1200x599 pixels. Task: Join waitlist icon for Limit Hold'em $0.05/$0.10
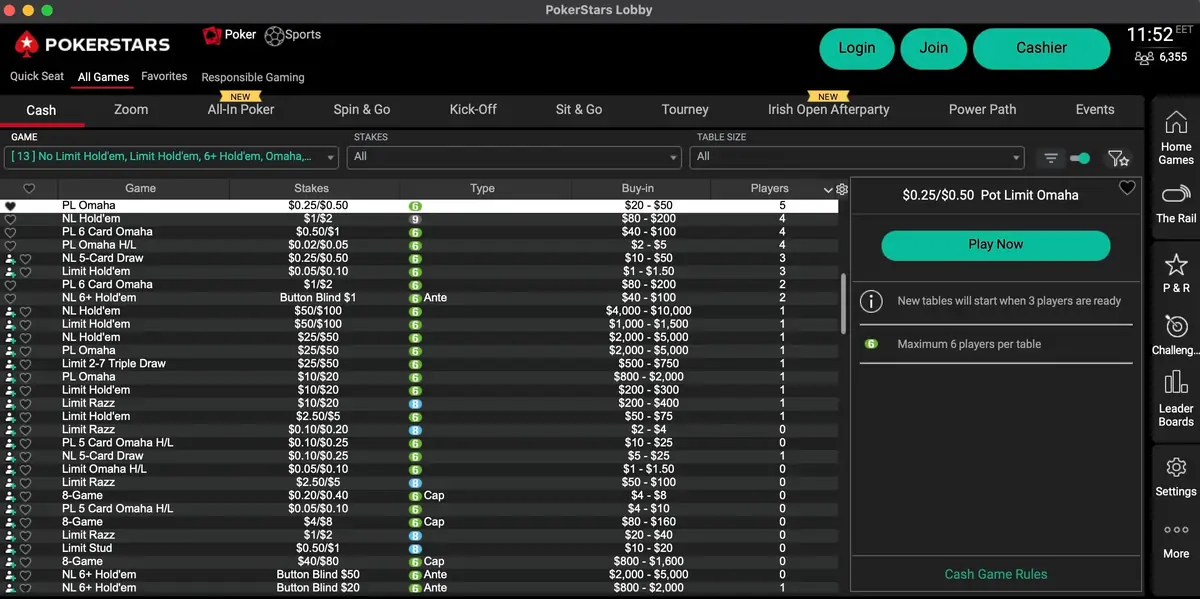10,271
